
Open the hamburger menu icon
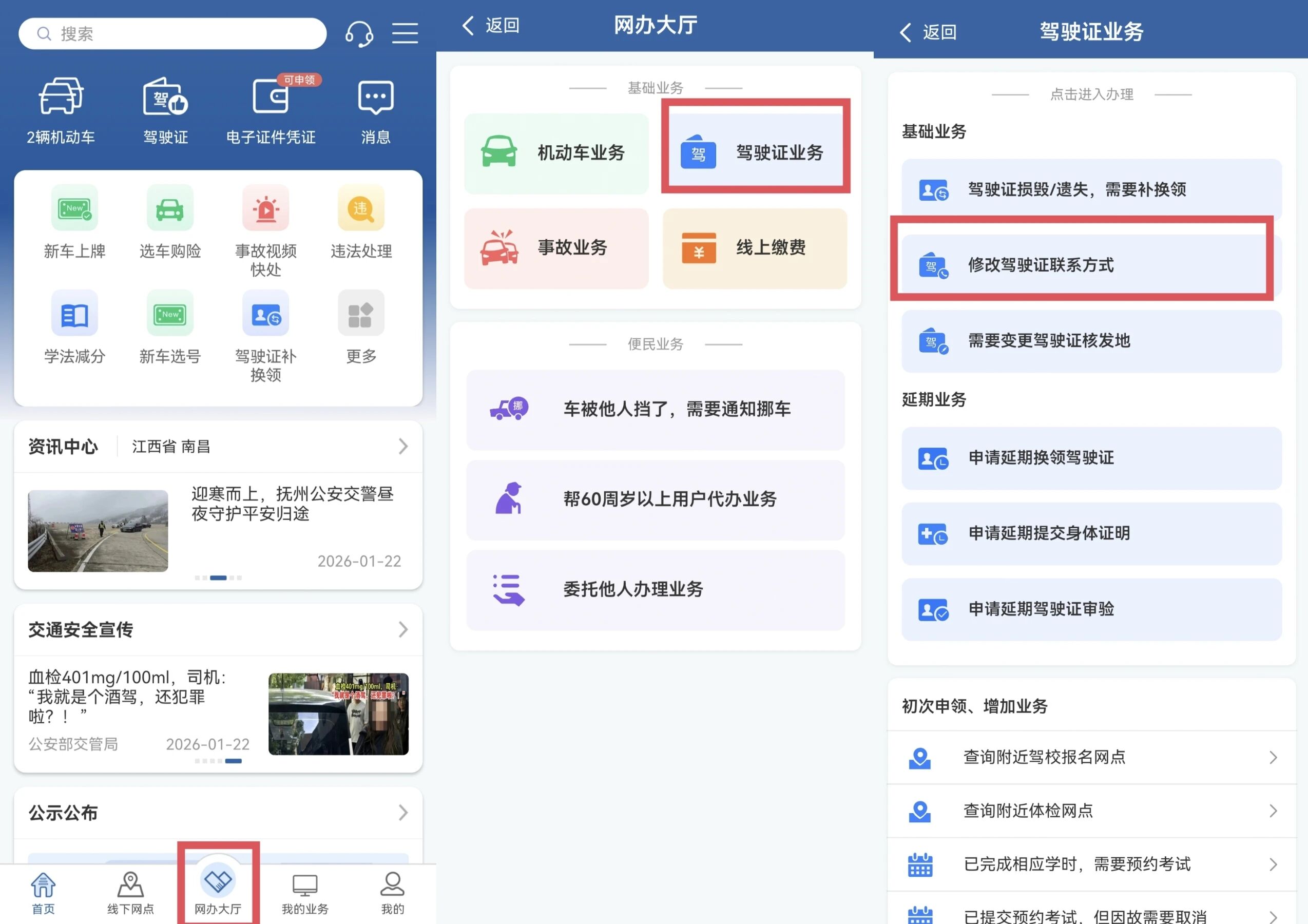[x=405, y=33]
